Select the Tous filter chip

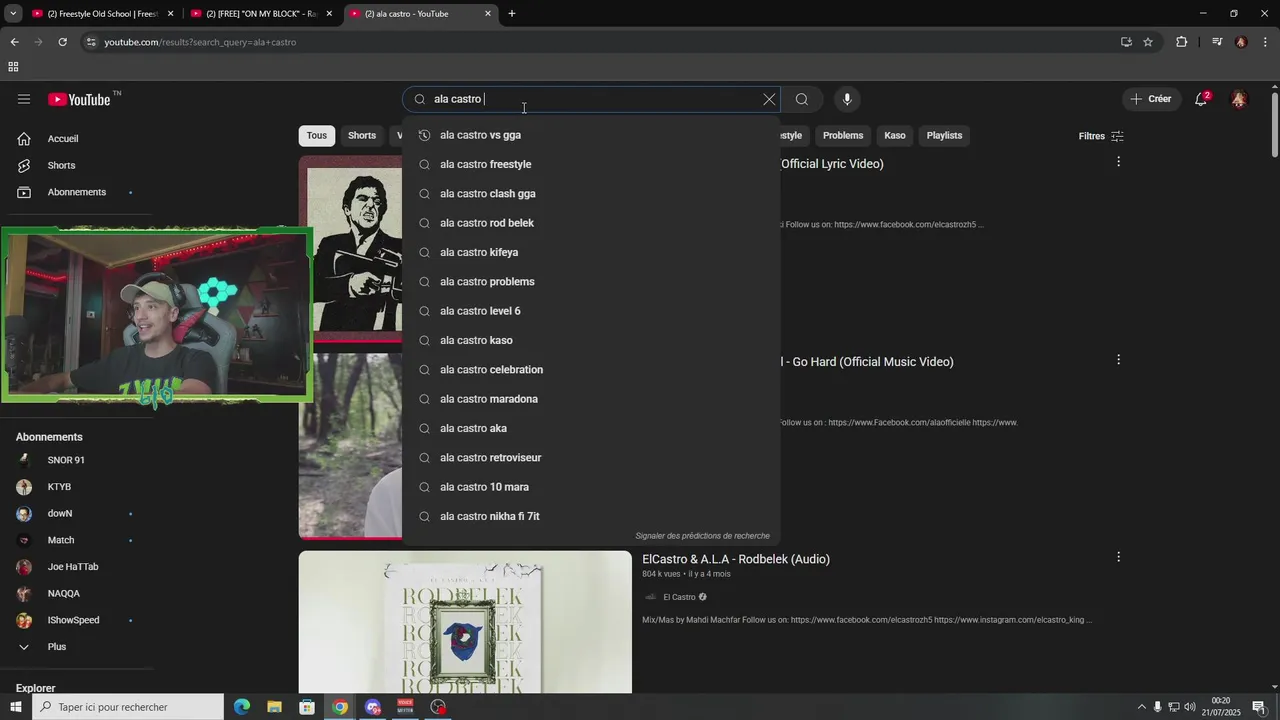pos(317,136)
